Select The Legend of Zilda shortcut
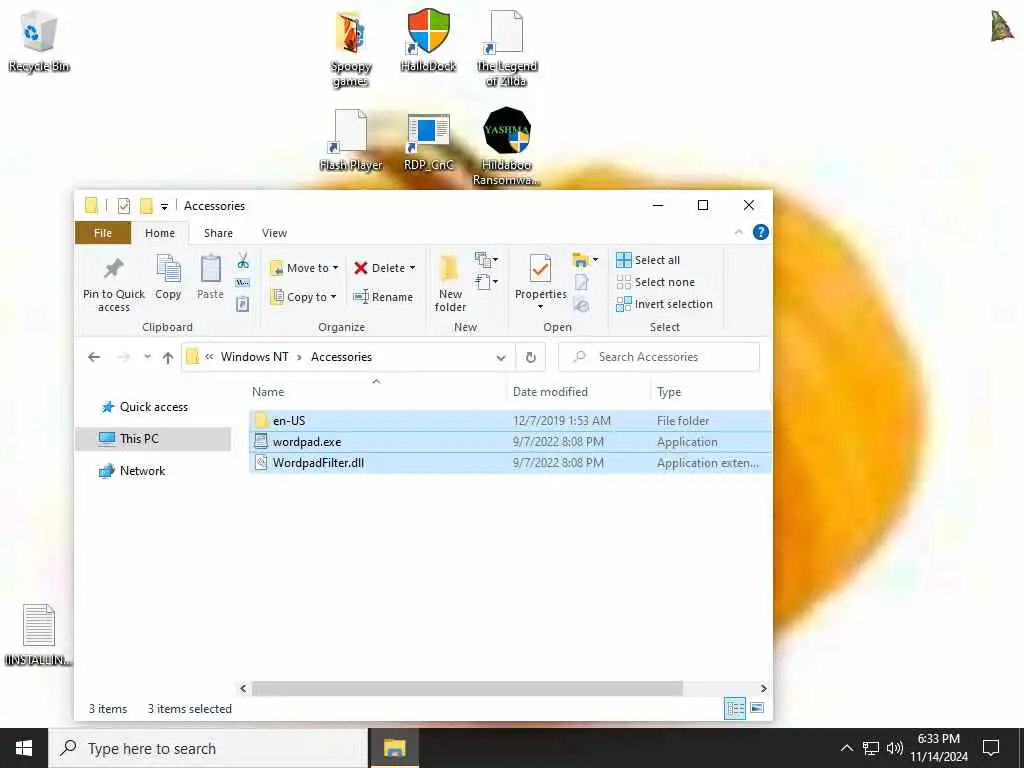The width and height of the screenshot is (1024, 768). [507, 48]
